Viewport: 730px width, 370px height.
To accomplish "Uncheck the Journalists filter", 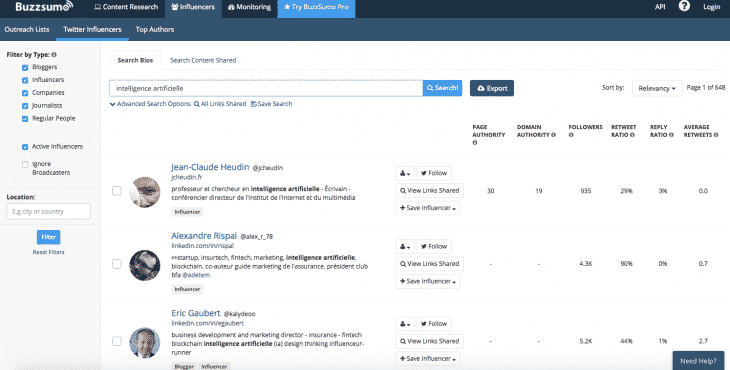I will point(25,106).
